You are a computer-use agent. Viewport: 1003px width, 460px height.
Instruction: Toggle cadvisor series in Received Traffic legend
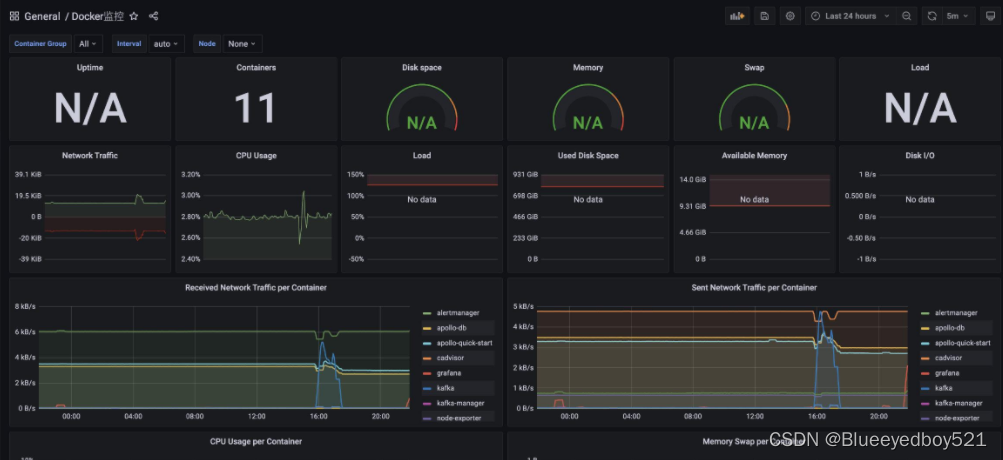450,358
